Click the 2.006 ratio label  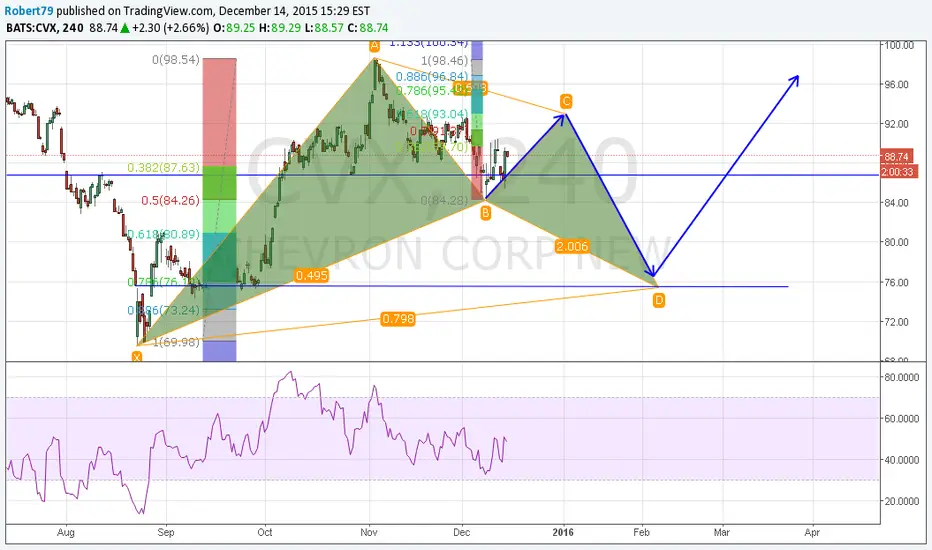[x=572, y=246]
